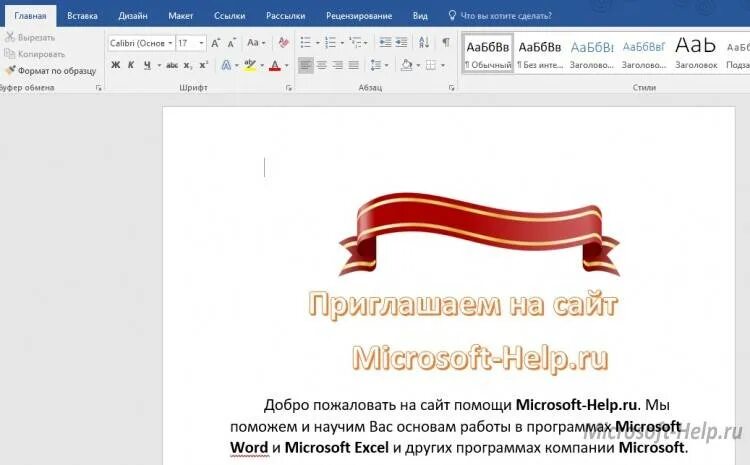Increase paragraph indent

coord(401,43)
